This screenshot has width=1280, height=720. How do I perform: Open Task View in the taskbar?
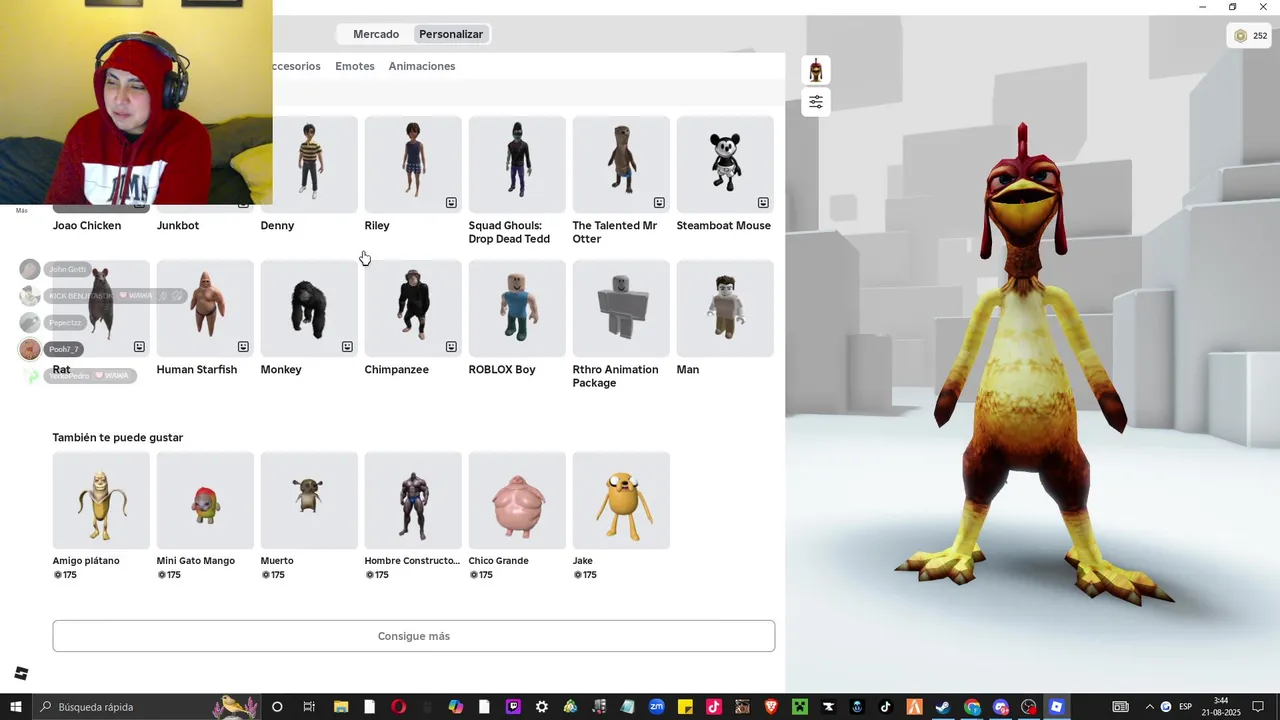pyautogui.click(x=309, y=707)
